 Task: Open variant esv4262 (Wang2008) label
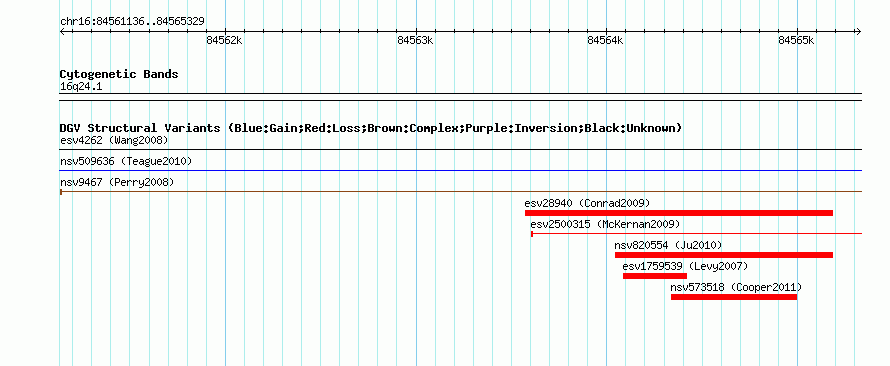click(114, 140)
